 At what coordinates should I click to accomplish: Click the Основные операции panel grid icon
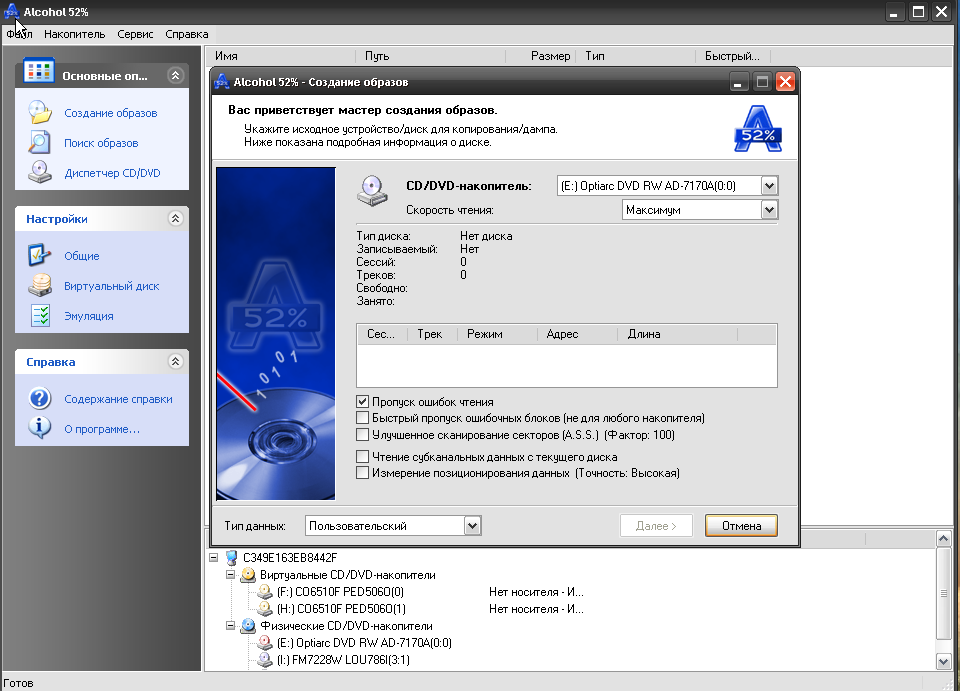(39, 70)
